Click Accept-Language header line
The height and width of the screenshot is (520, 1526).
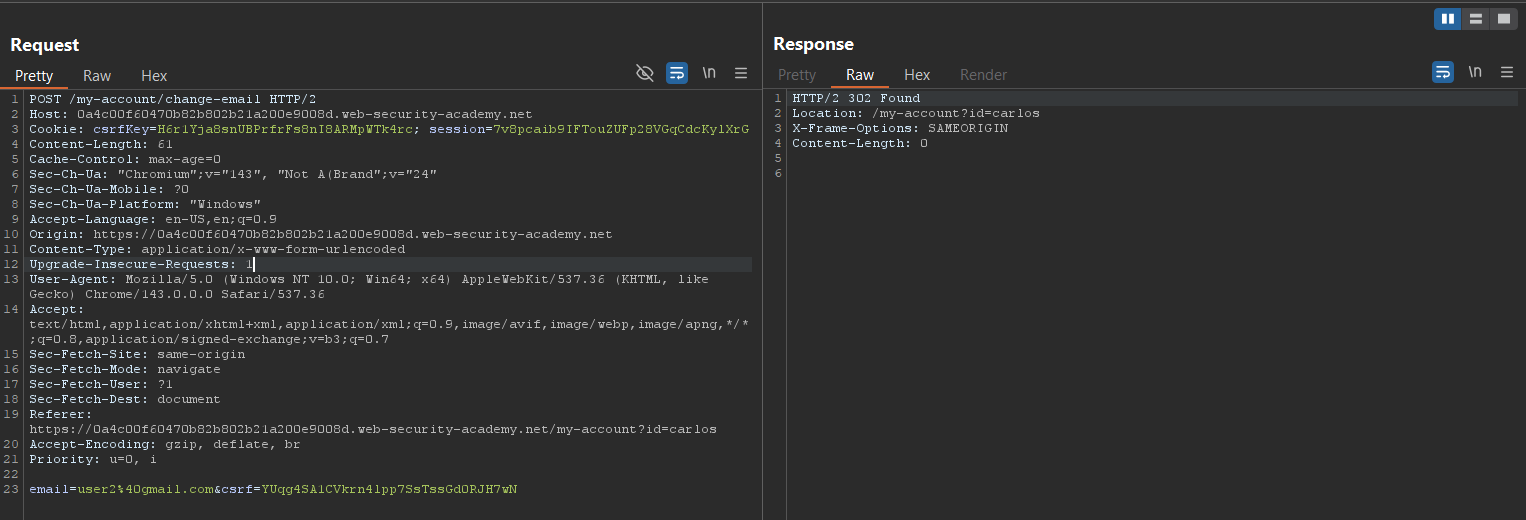click(x=153, y=219)
